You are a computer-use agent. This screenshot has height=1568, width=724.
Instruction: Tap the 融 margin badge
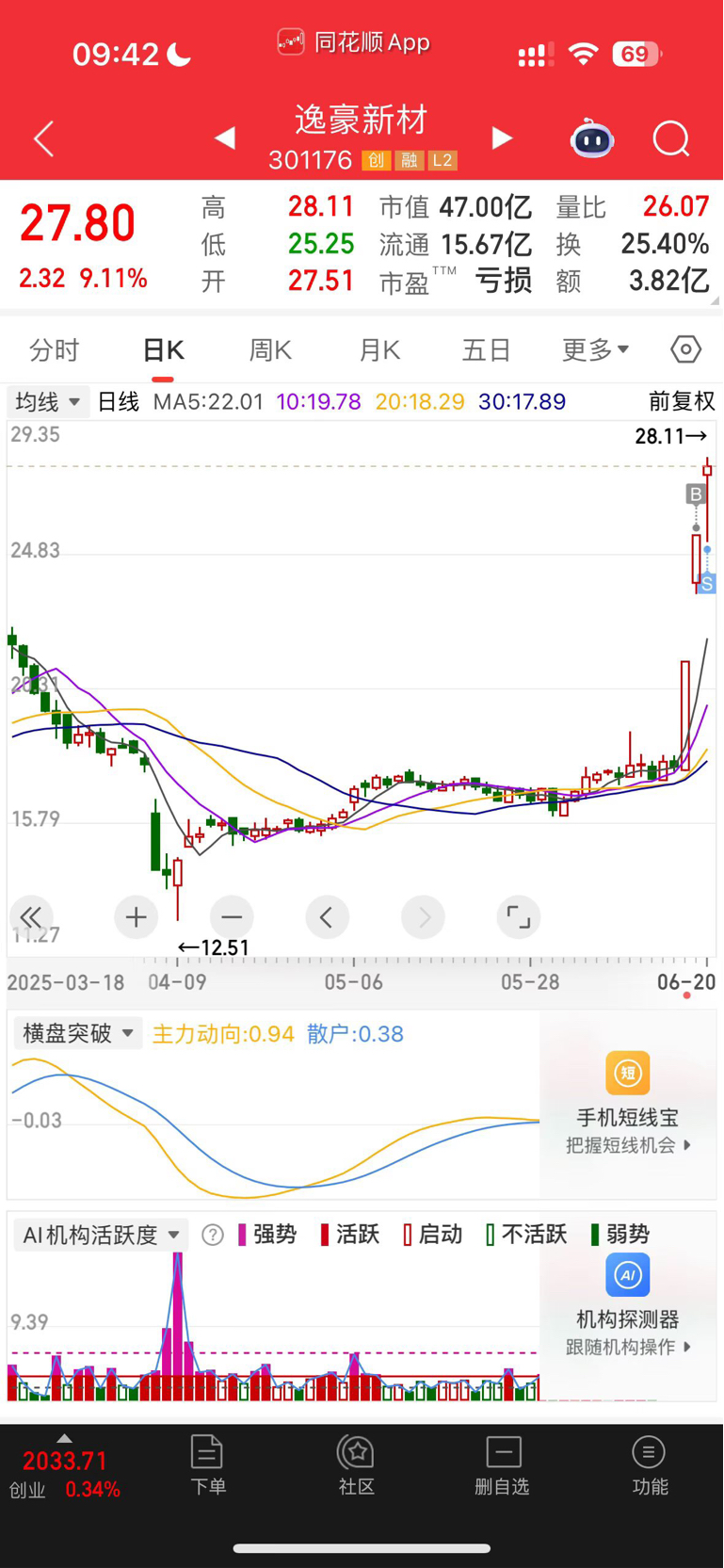410,160
